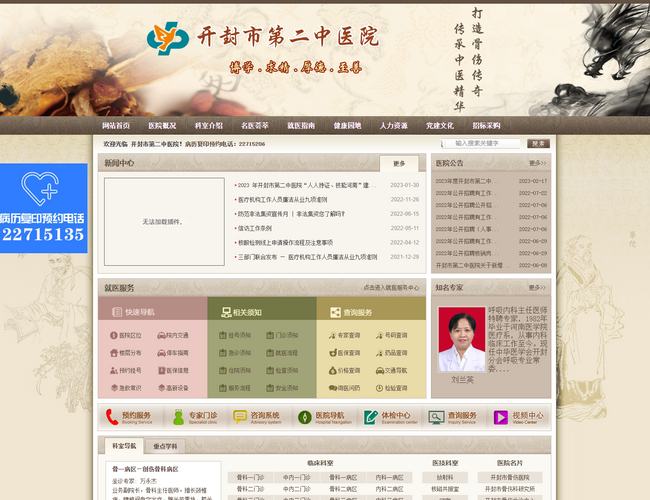
Task: Expand 更多 in 医院公告 panel
Action: [537, 163]
